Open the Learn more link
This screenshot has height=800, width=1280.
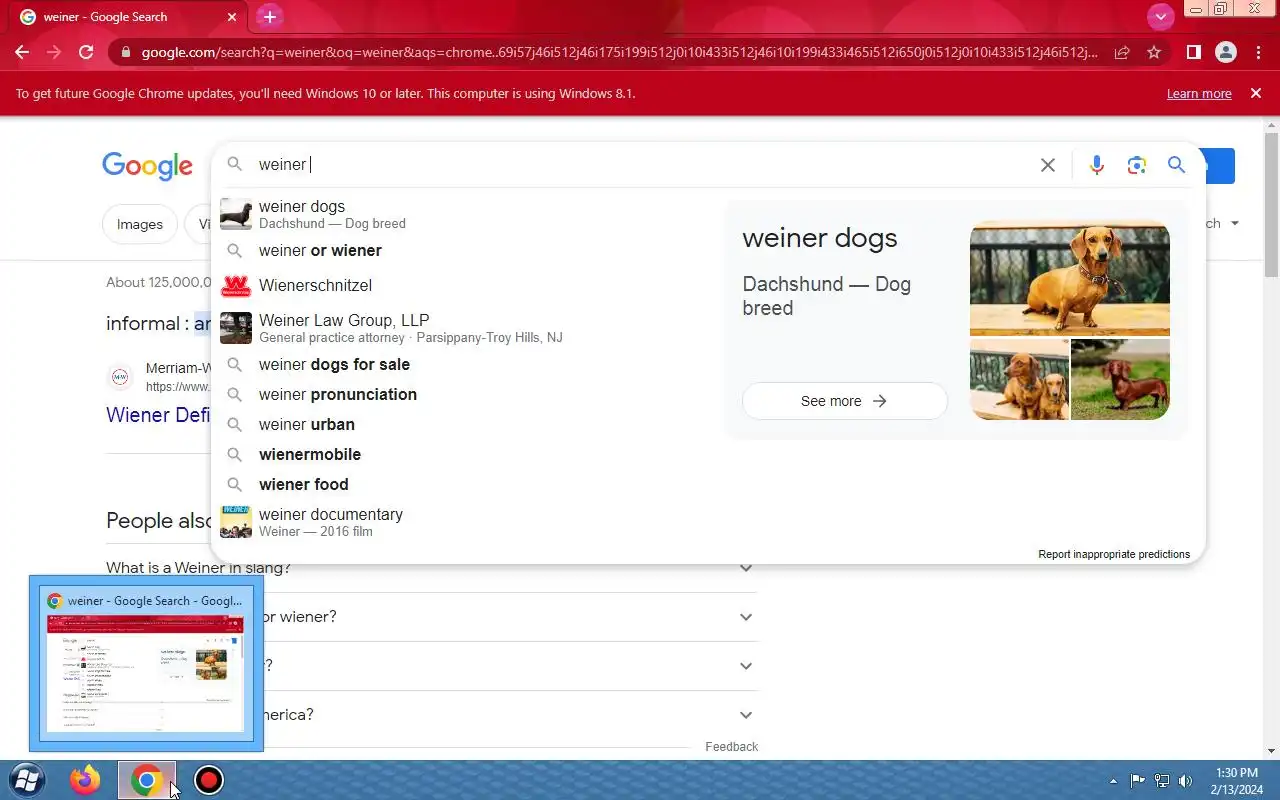[x=1199, y=93]
